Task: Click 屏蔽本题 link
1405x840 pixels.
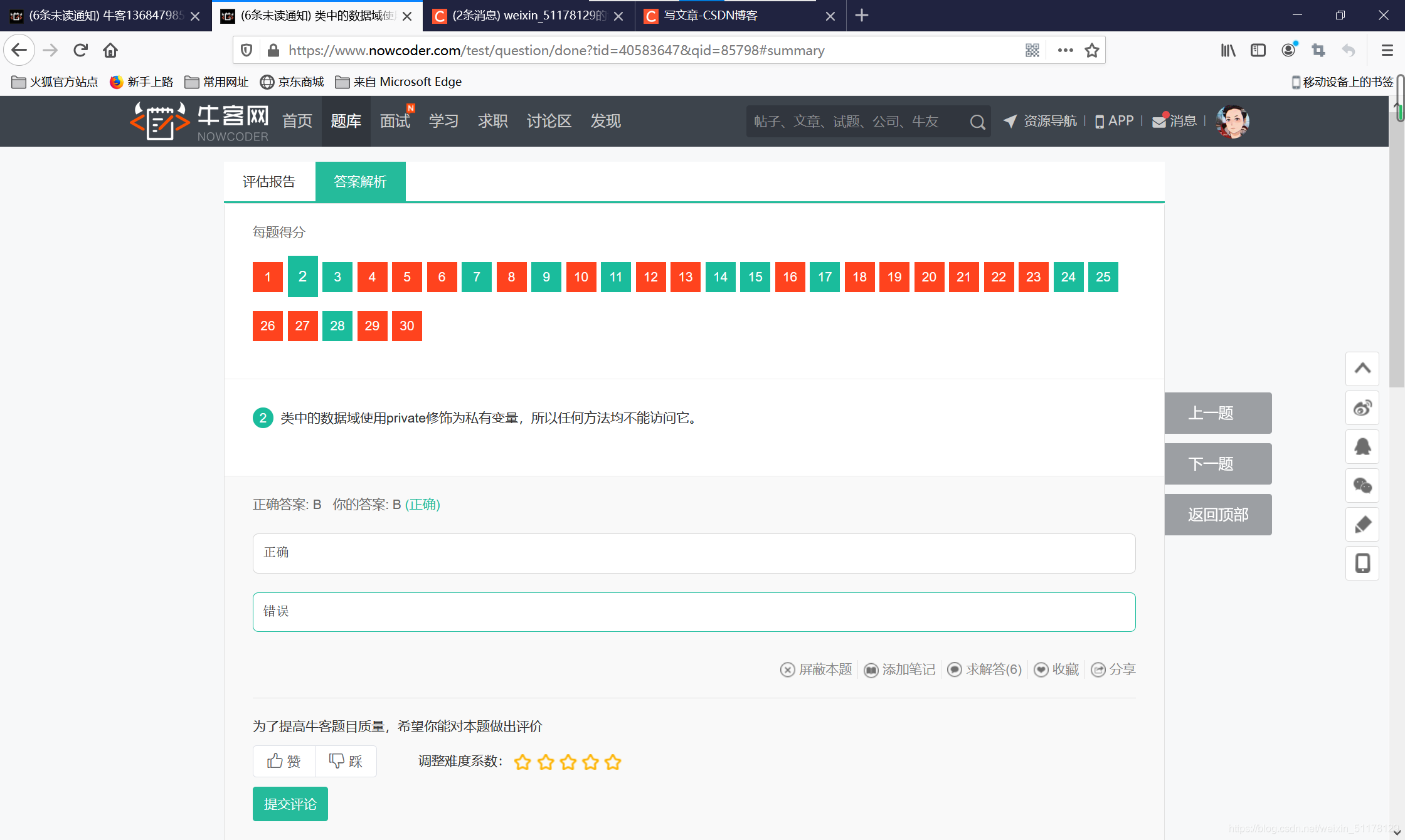Action: click(816, 669)
